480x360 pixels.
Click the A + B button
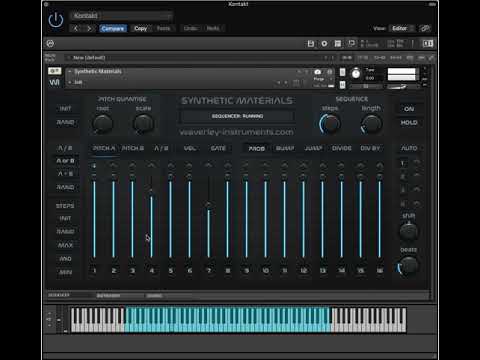click(65, 174)
